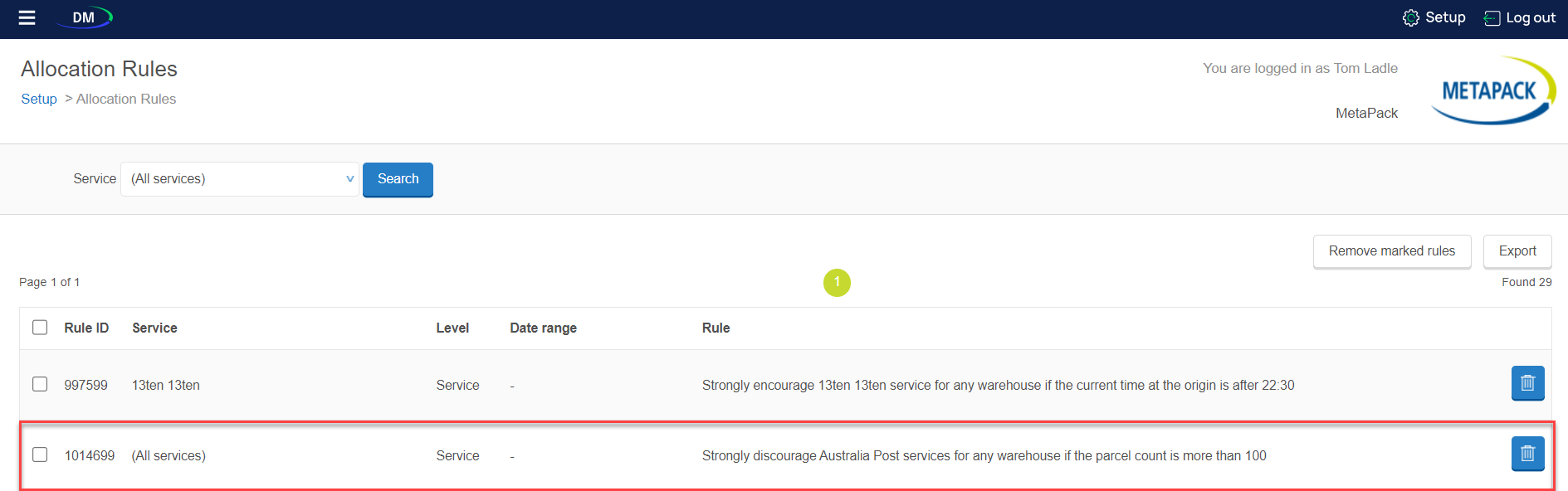The height and width of the screenshot is (491, 1568).
Task: Open the Service dropdown showing (All services)
Action: (240, 179)
